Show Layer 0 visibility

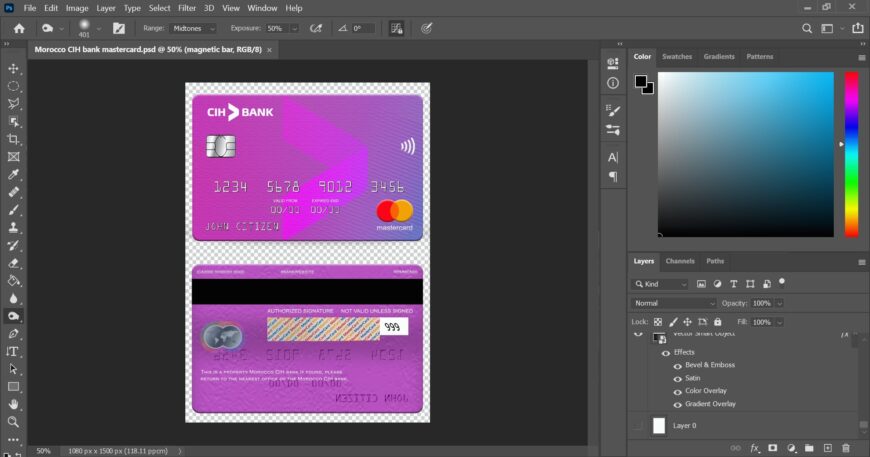click(638, 426)
